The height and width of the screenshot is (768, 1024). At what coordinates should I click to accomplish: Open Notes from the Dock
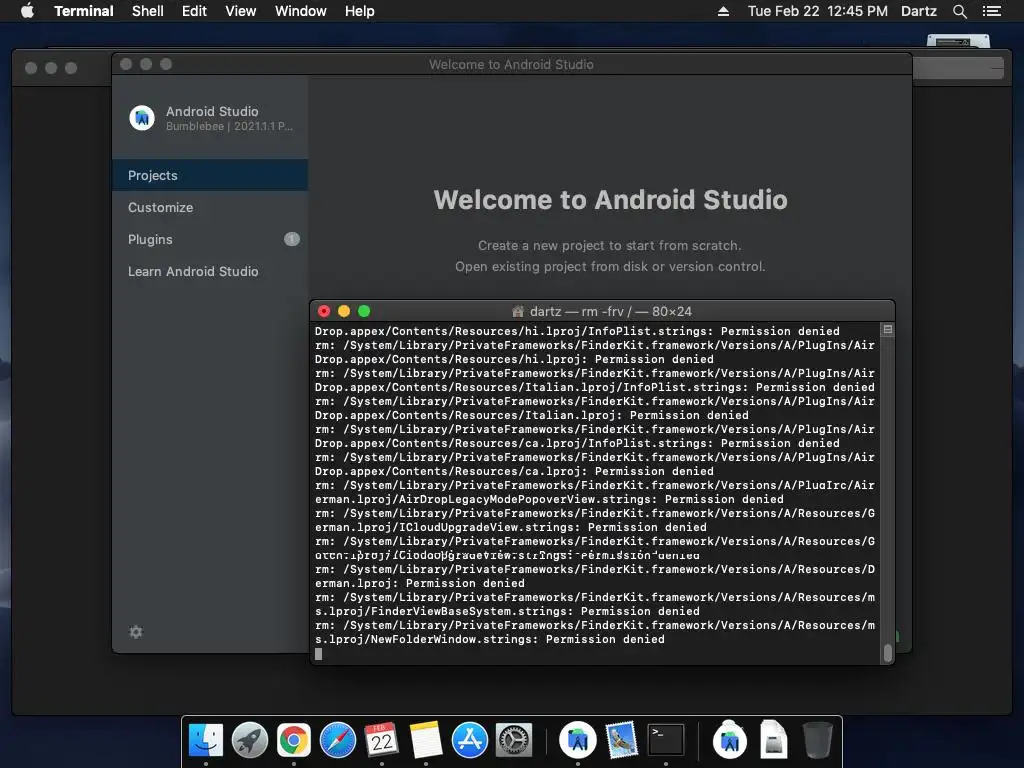(x=426, y=740)
